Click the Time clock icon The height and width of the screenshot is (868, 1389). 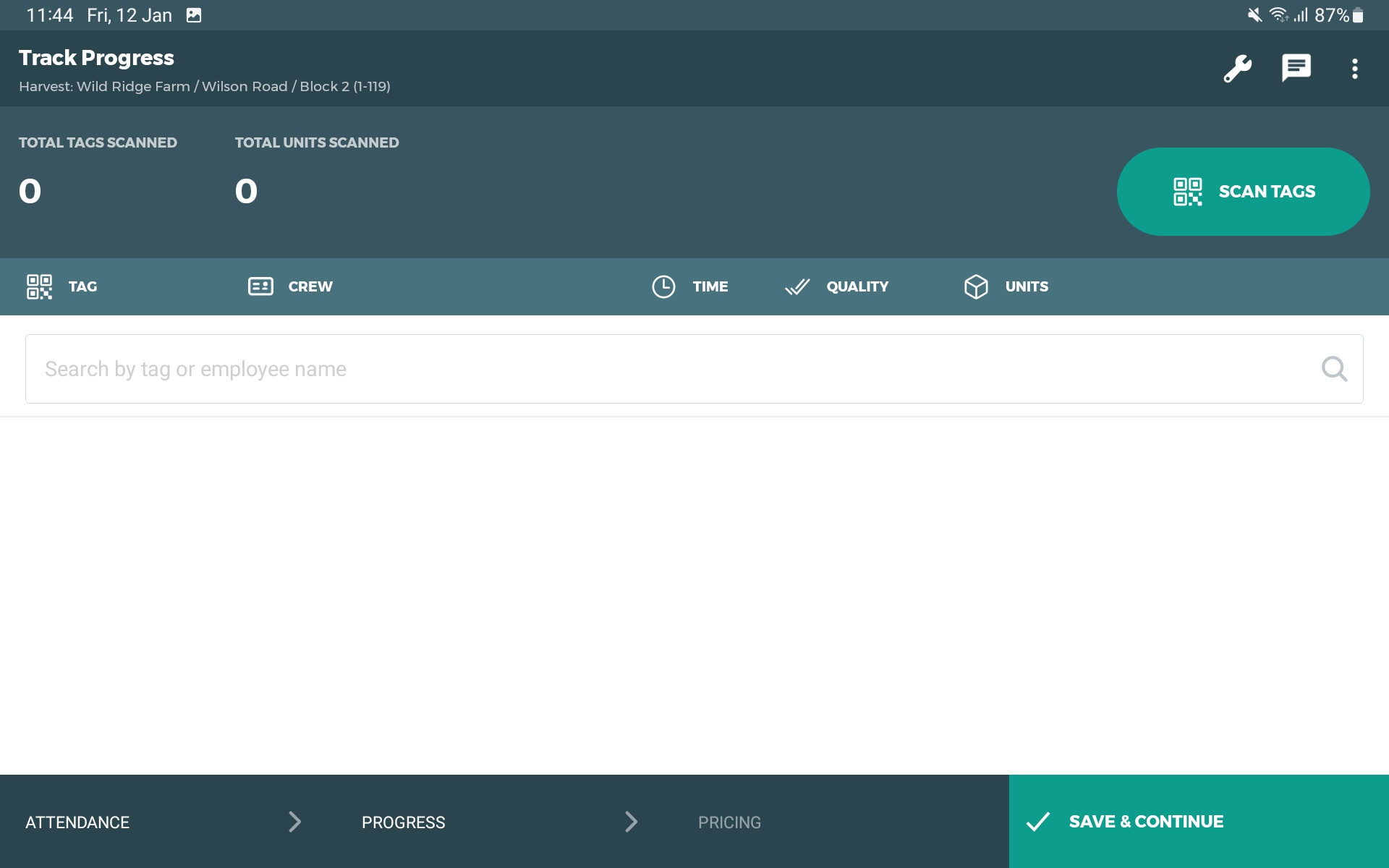[x=663, y=286]
